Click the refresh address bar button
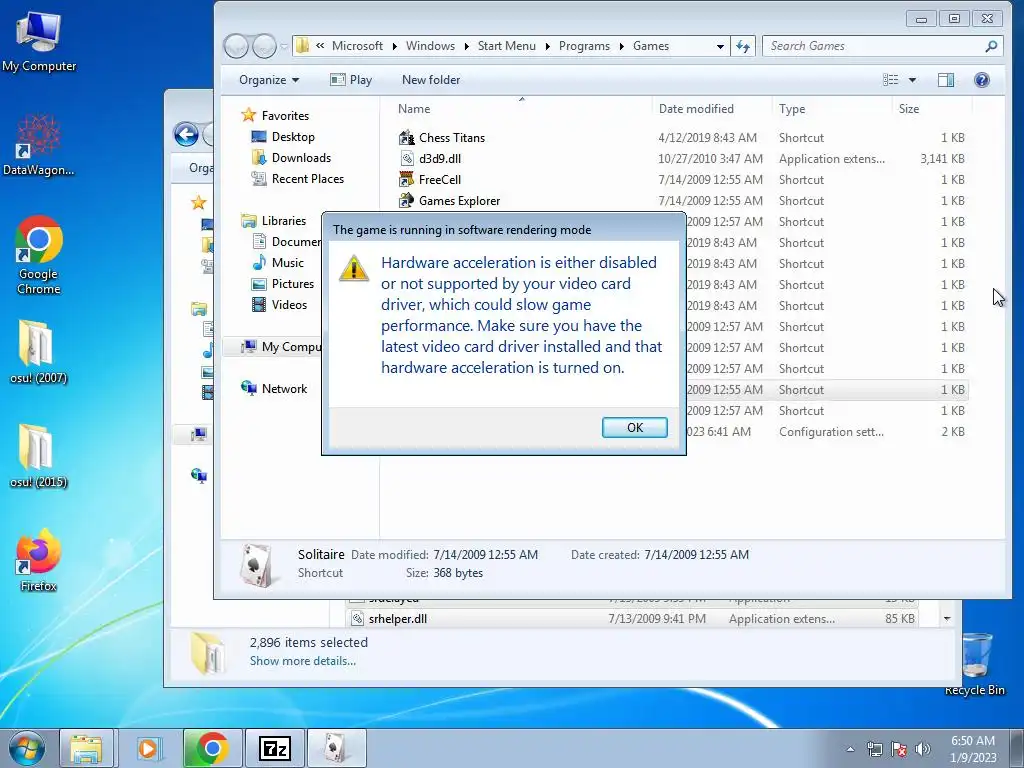This screenshot has height=768, width=1024. (x=743, y=46)
